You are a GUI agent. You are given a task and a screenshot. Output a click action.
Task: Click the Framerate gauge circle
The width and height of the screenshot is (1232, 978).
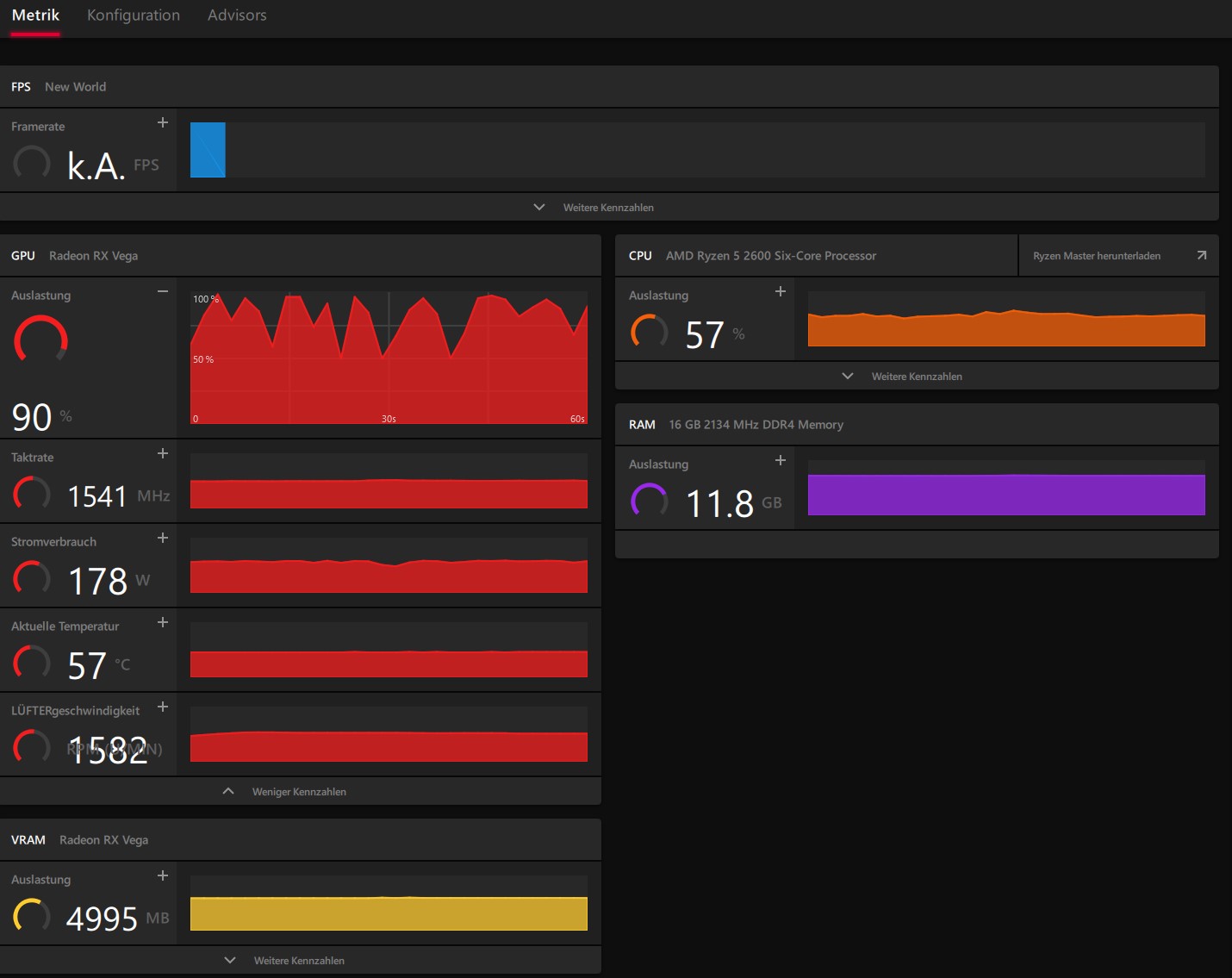(x=32, y=162)
